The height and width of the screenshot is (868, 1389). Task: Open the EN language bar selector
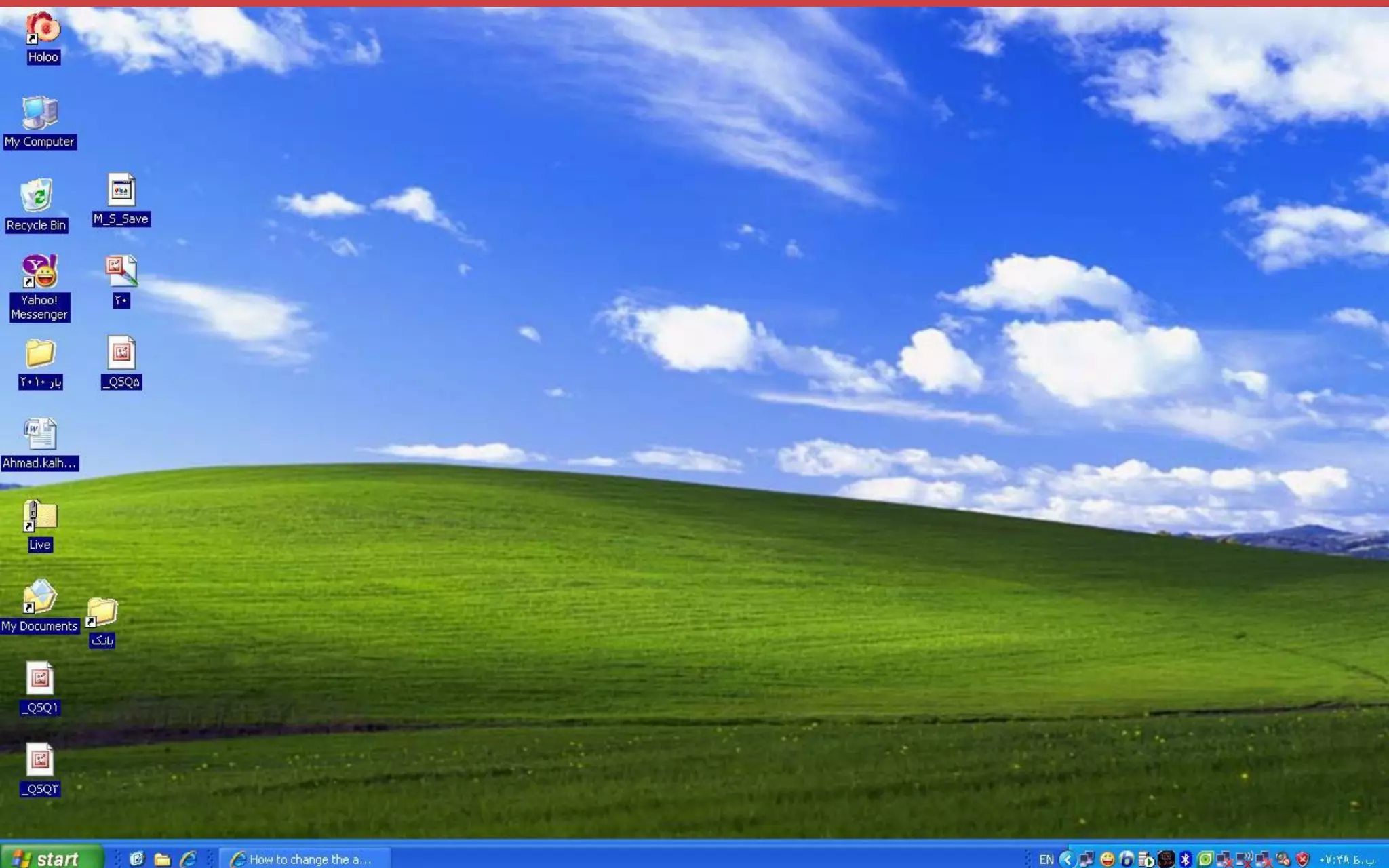[x=1046, y=859]
